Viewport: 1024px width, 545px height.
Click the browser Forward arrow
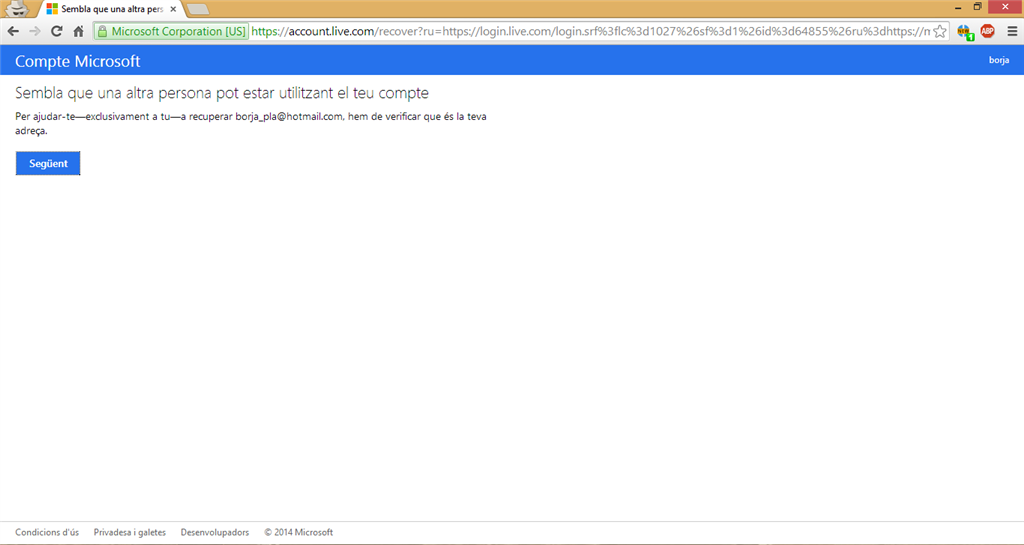point(35,31)
